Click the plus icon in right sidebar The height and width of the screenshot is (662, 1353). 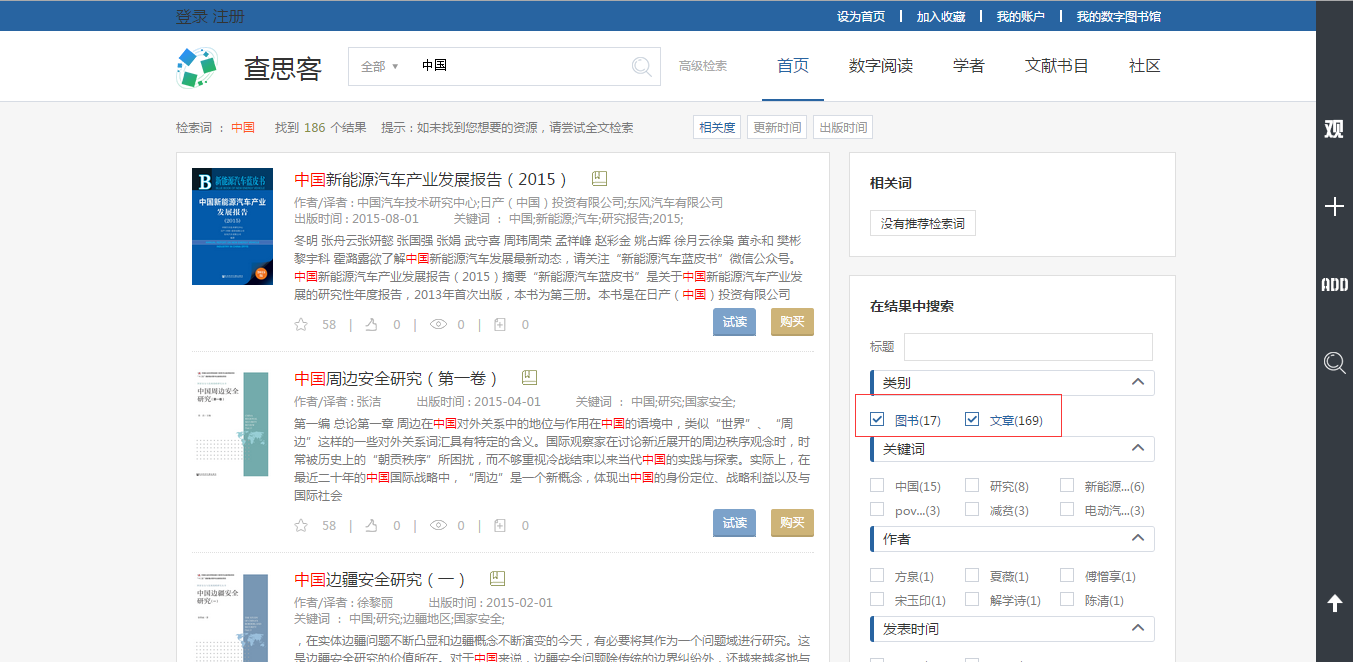1334,207
